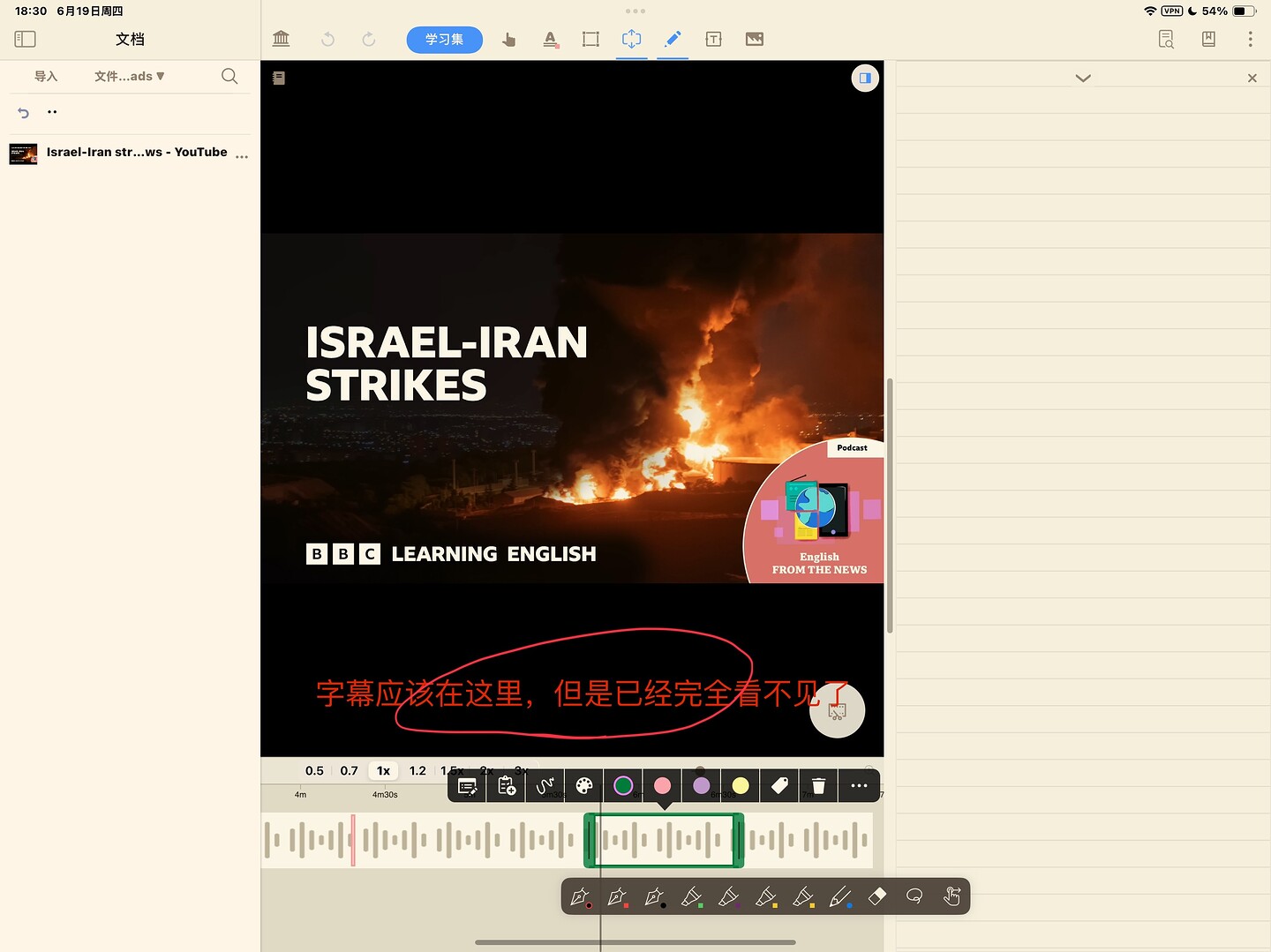Screen dimensions: 1271x952
Task: Click the pink marker on waveform
Action: click(x=353, y=840)
